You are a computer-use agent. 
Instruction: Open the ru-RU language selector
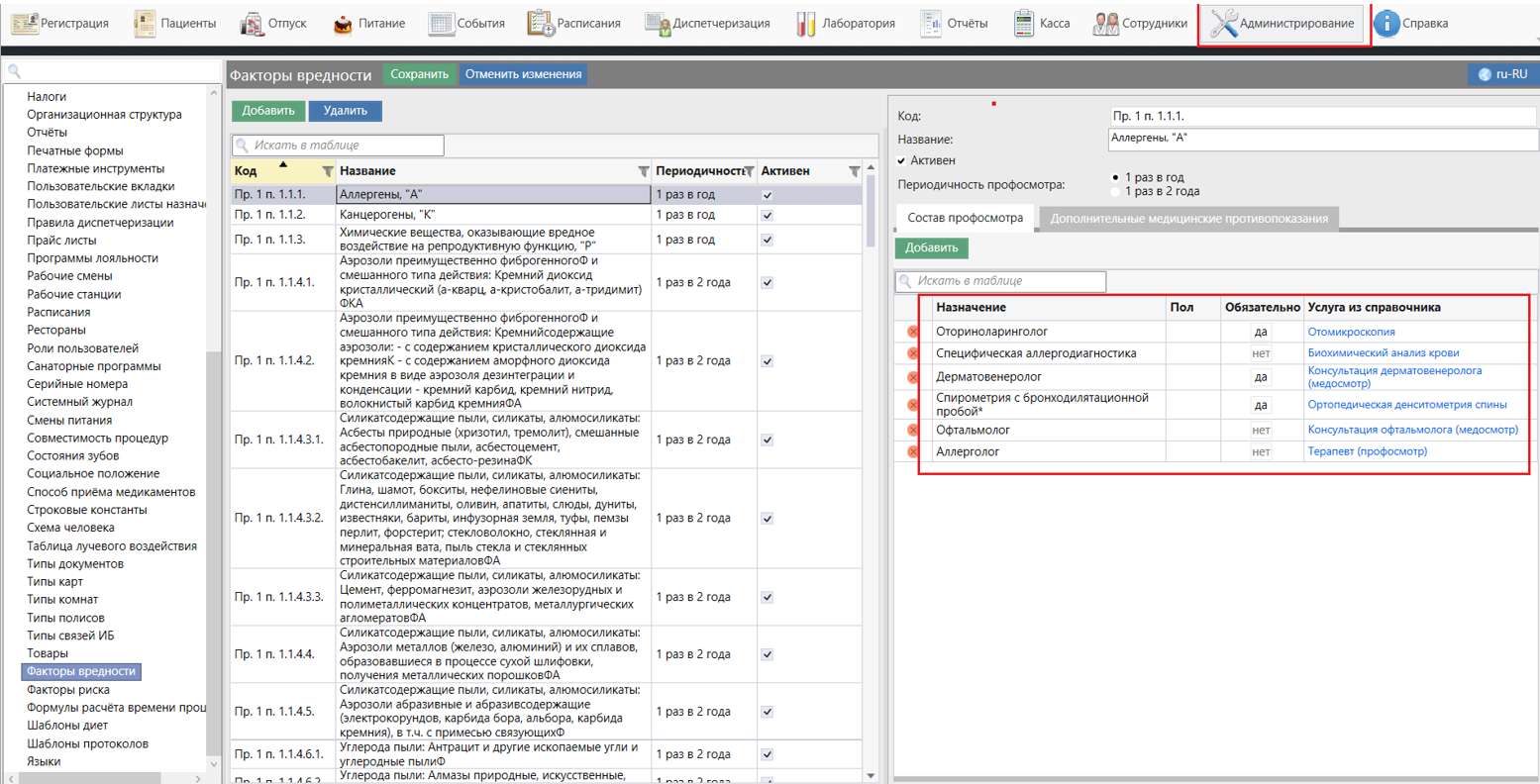pos(1502,74)
